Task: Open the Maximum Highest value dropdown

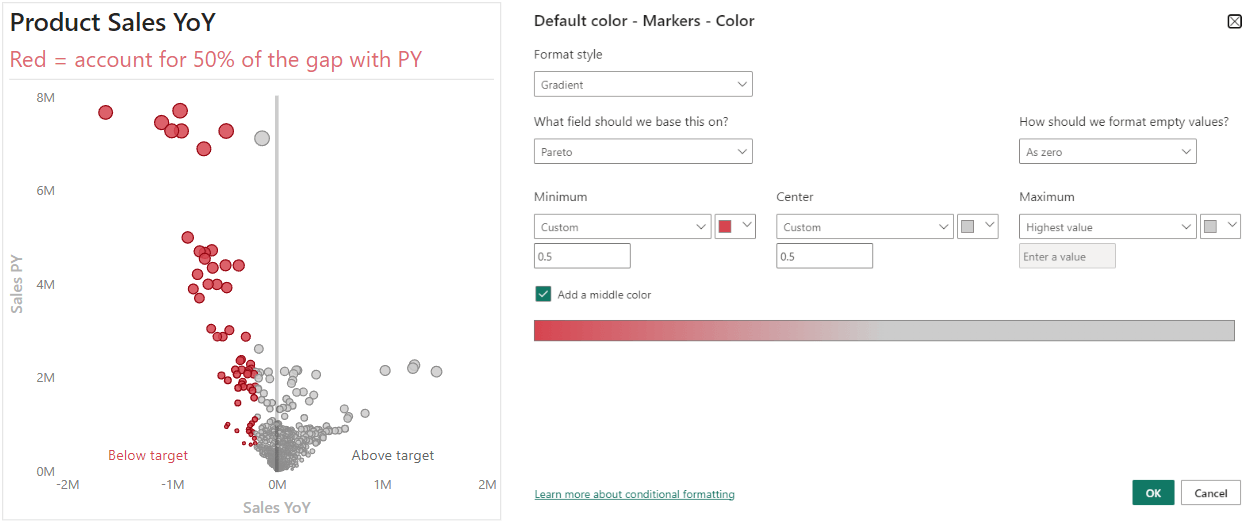Action: (x=1107, y=227)
